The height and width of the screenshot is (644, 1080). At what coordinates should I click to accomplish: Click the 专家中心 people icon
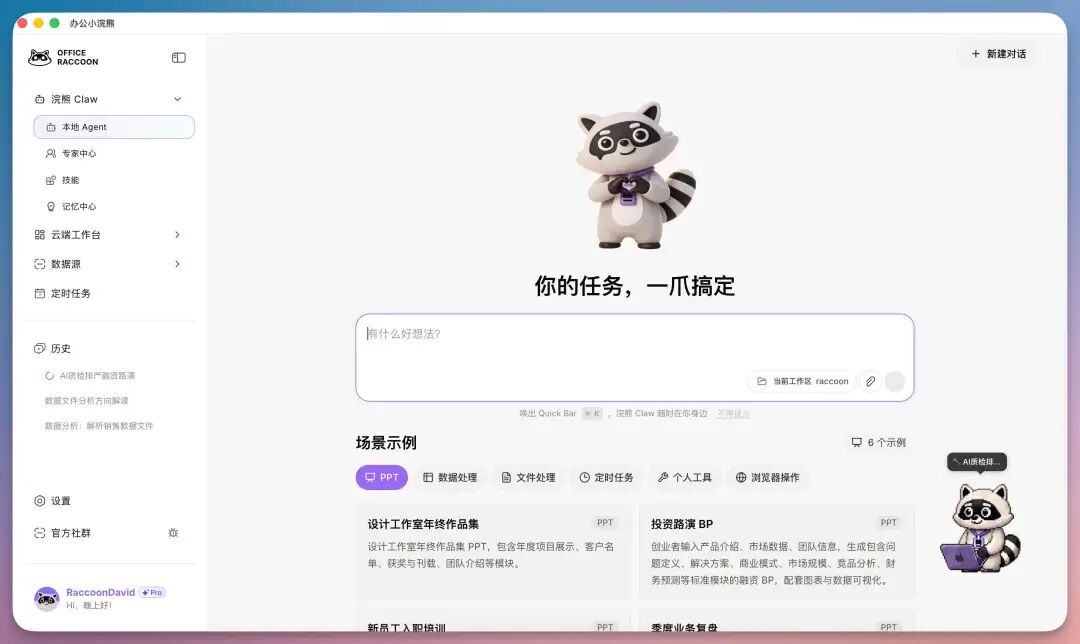[51, 154]
